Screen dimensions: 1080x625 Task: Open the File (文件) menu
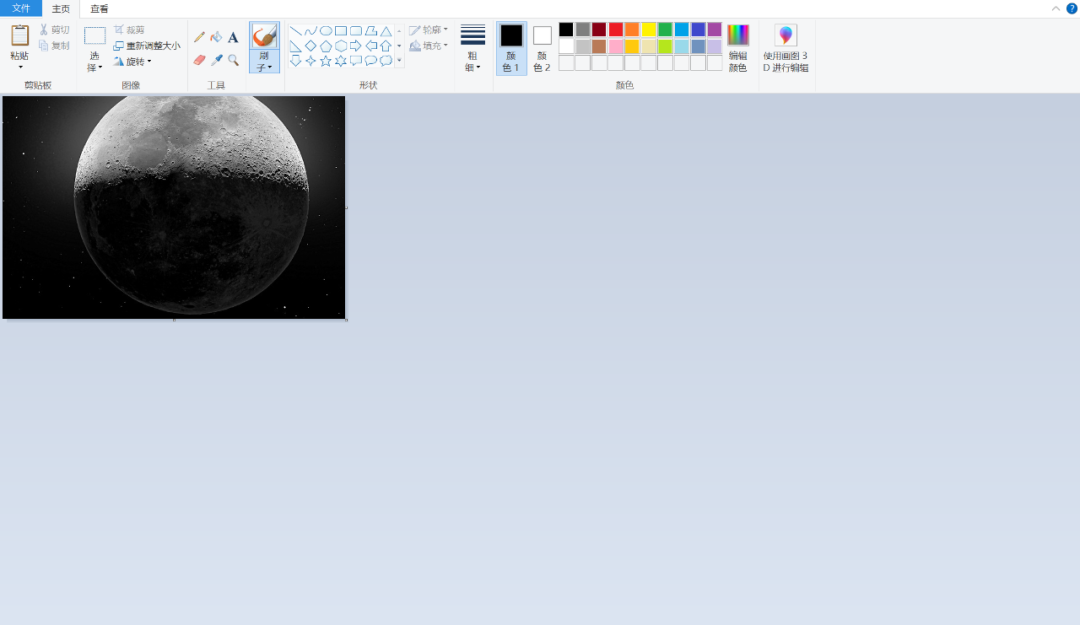click(21, 8)
